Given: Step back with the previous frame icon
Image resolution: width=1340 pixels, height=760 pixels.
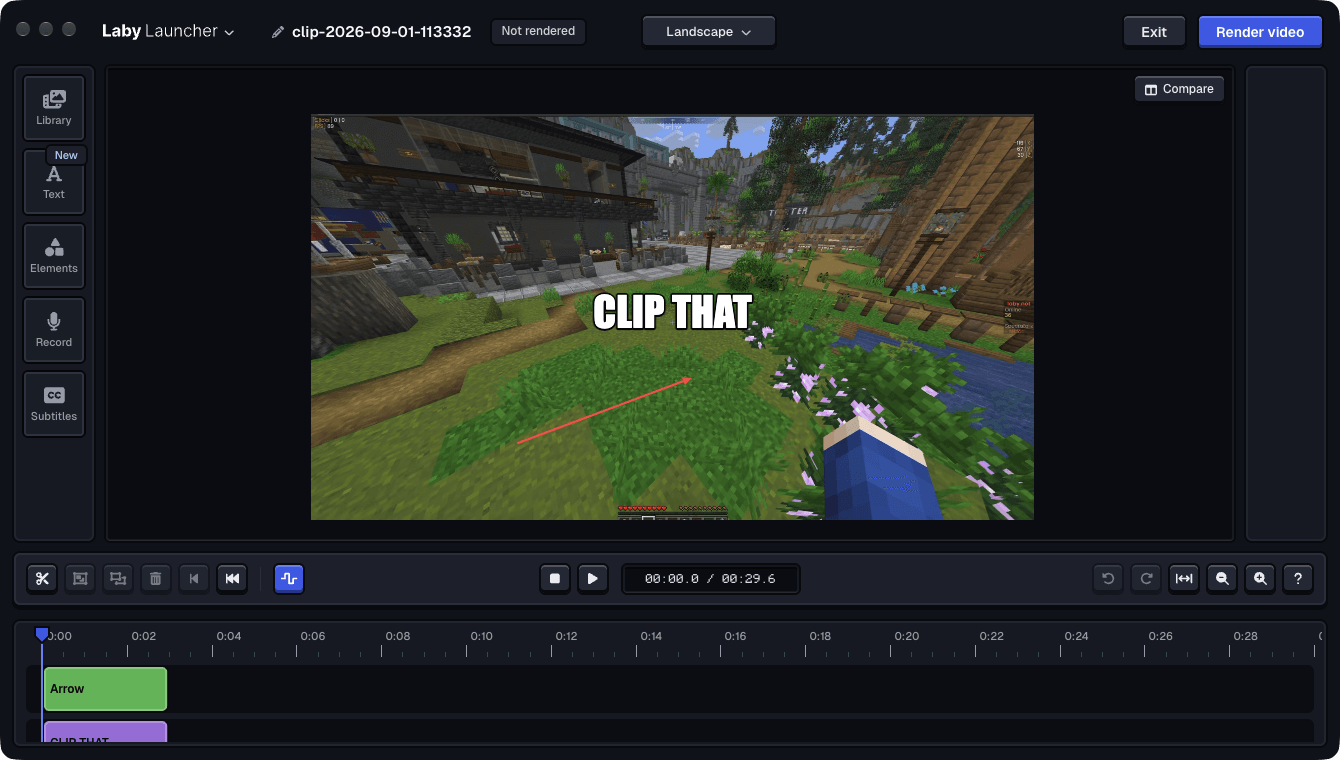Looking at the screenshot, I should [194, 578].
